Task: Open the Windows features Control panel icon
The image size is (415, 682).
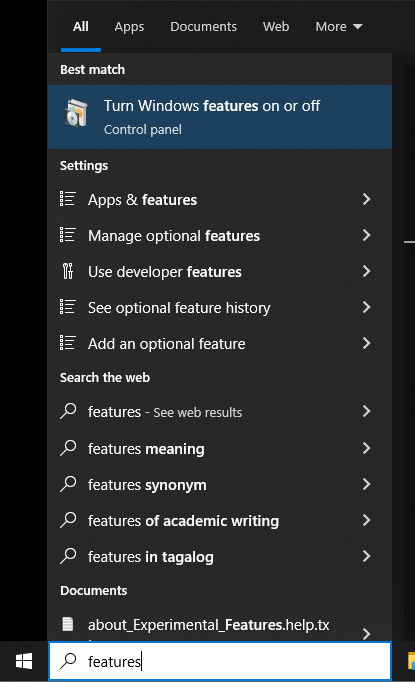Action: point(76,113)
